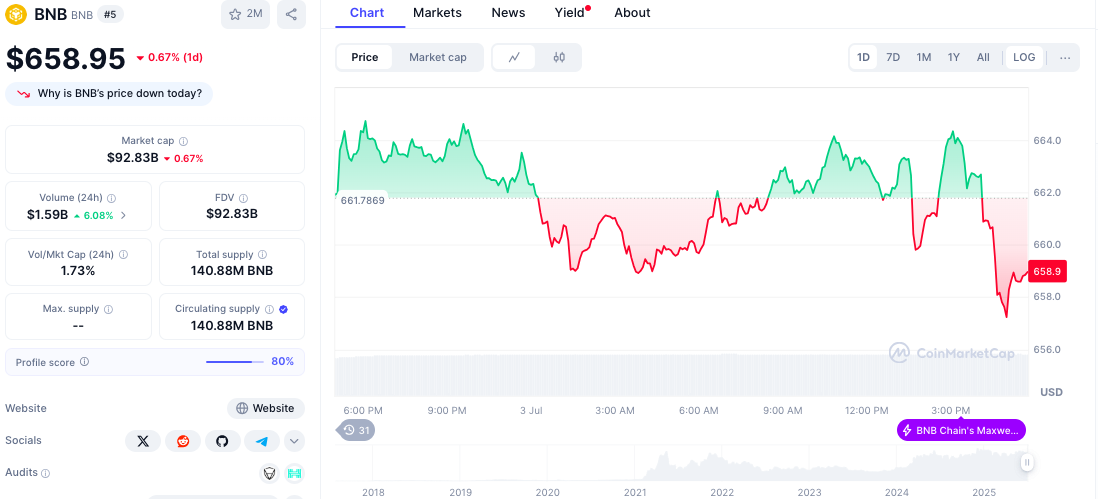This screenshot has width=1098, height=499.
Task: Click the Circulating supply info icon
Action: pos(269,309)
